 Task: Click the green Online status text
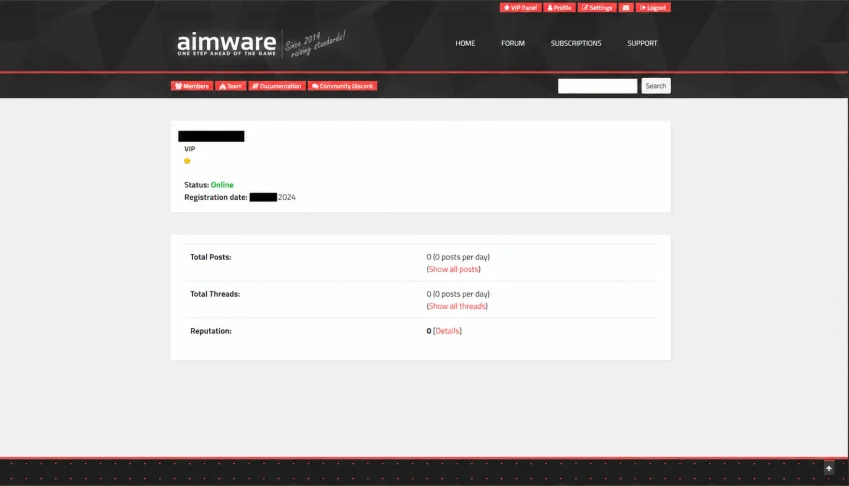pos(222,185)
